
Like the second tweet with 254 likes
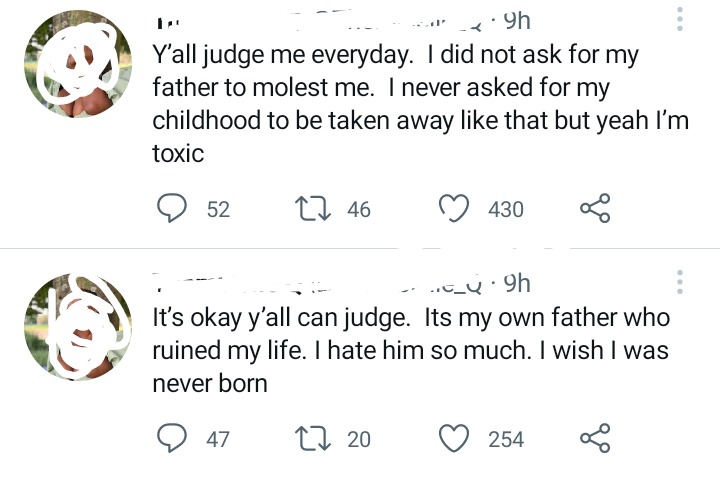pos(454,438)
